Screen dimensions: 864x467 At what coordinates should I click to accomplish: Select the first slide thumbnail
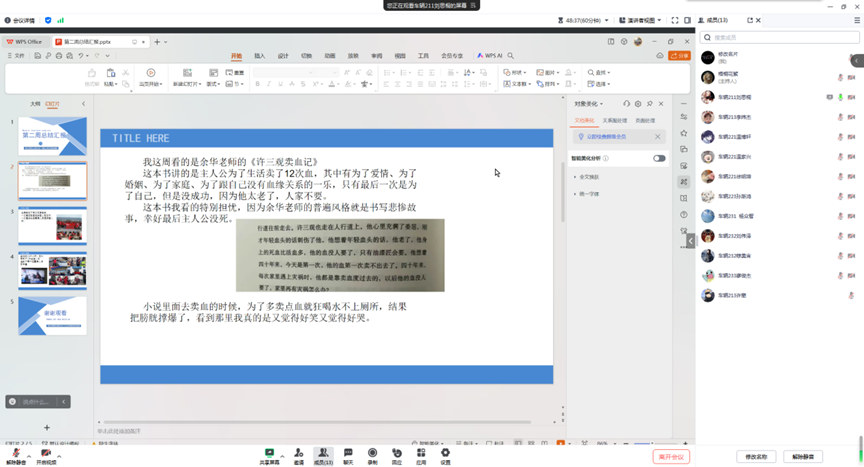click(52, 137)
